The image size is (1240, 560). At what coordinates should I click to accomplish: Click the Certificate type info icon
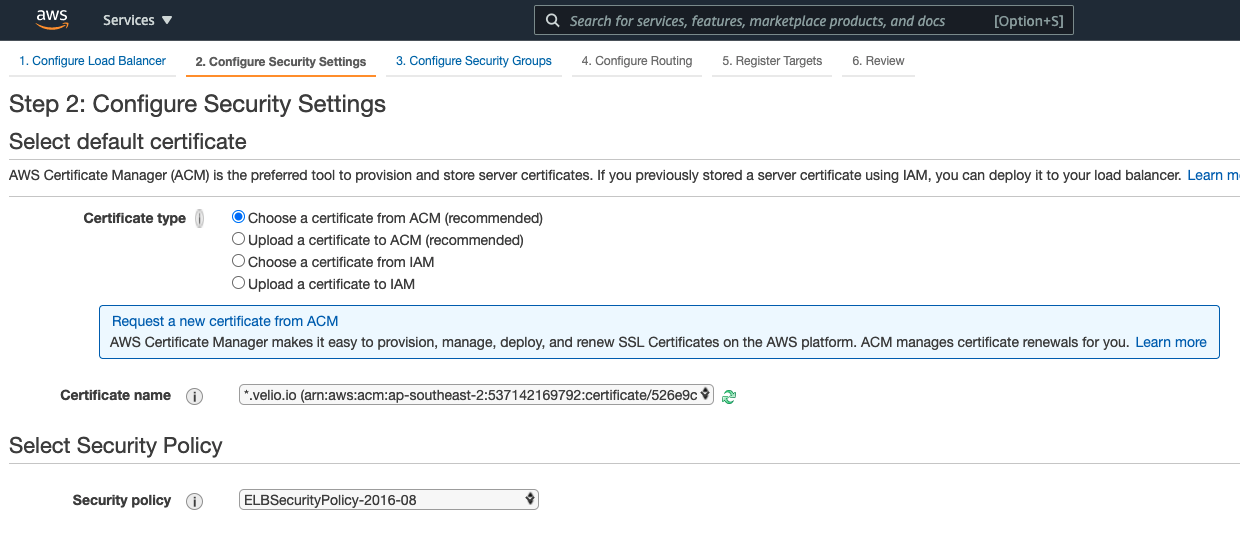pyautogui.click(x=200, y=219)
